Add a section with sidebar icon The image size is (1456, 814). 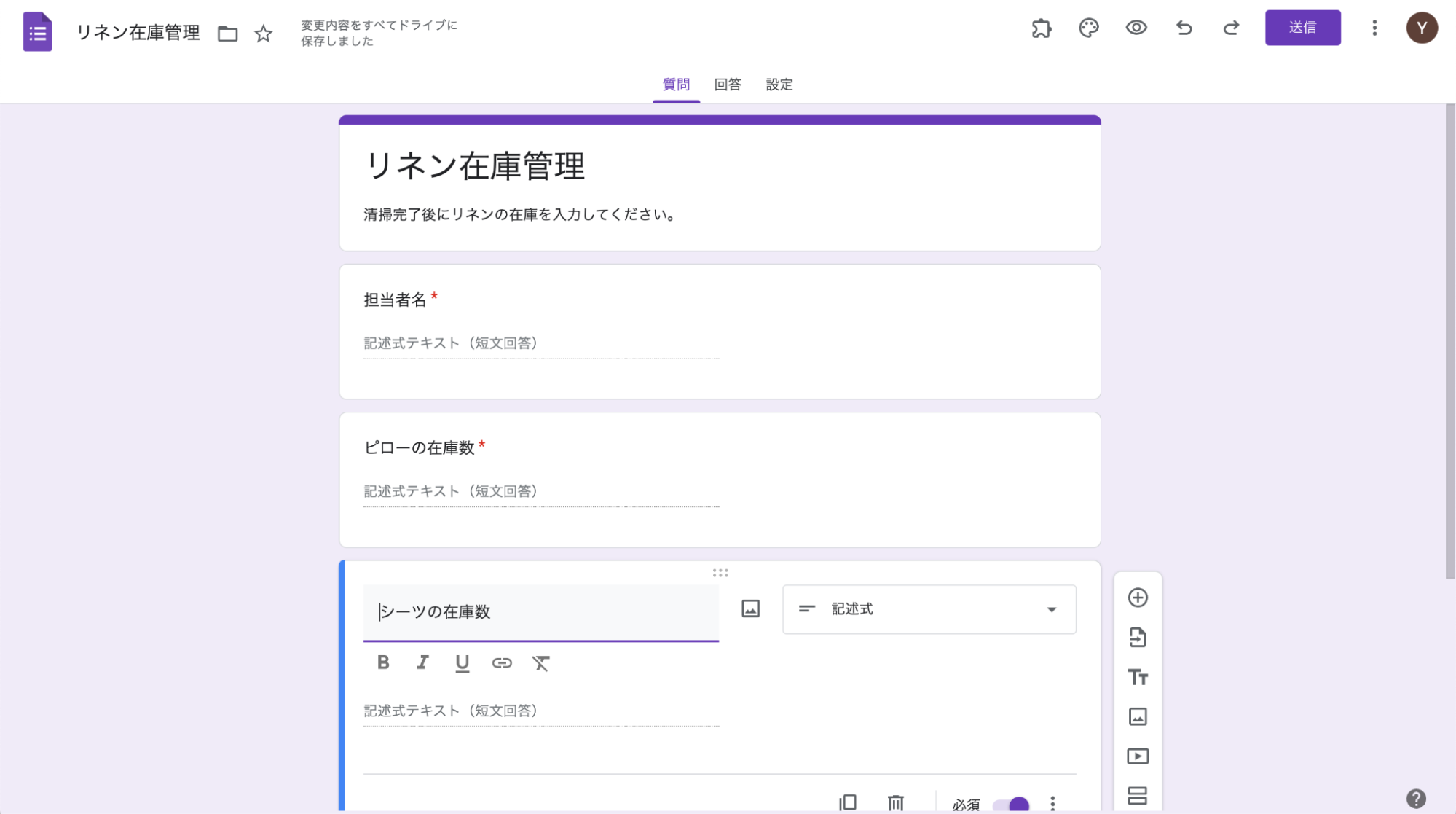click(1138, 795)
